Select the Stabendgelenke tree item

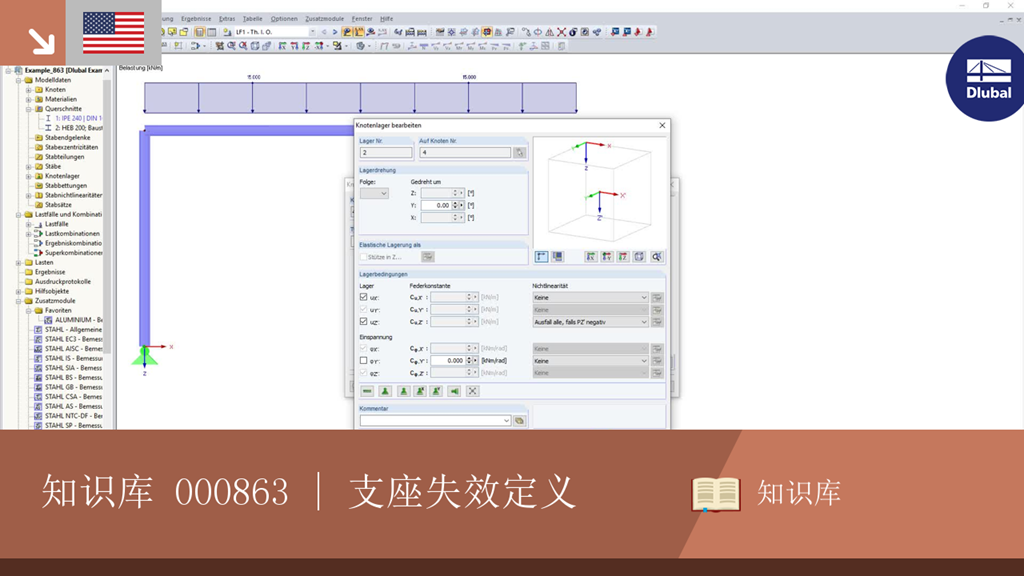click(67, 138)
